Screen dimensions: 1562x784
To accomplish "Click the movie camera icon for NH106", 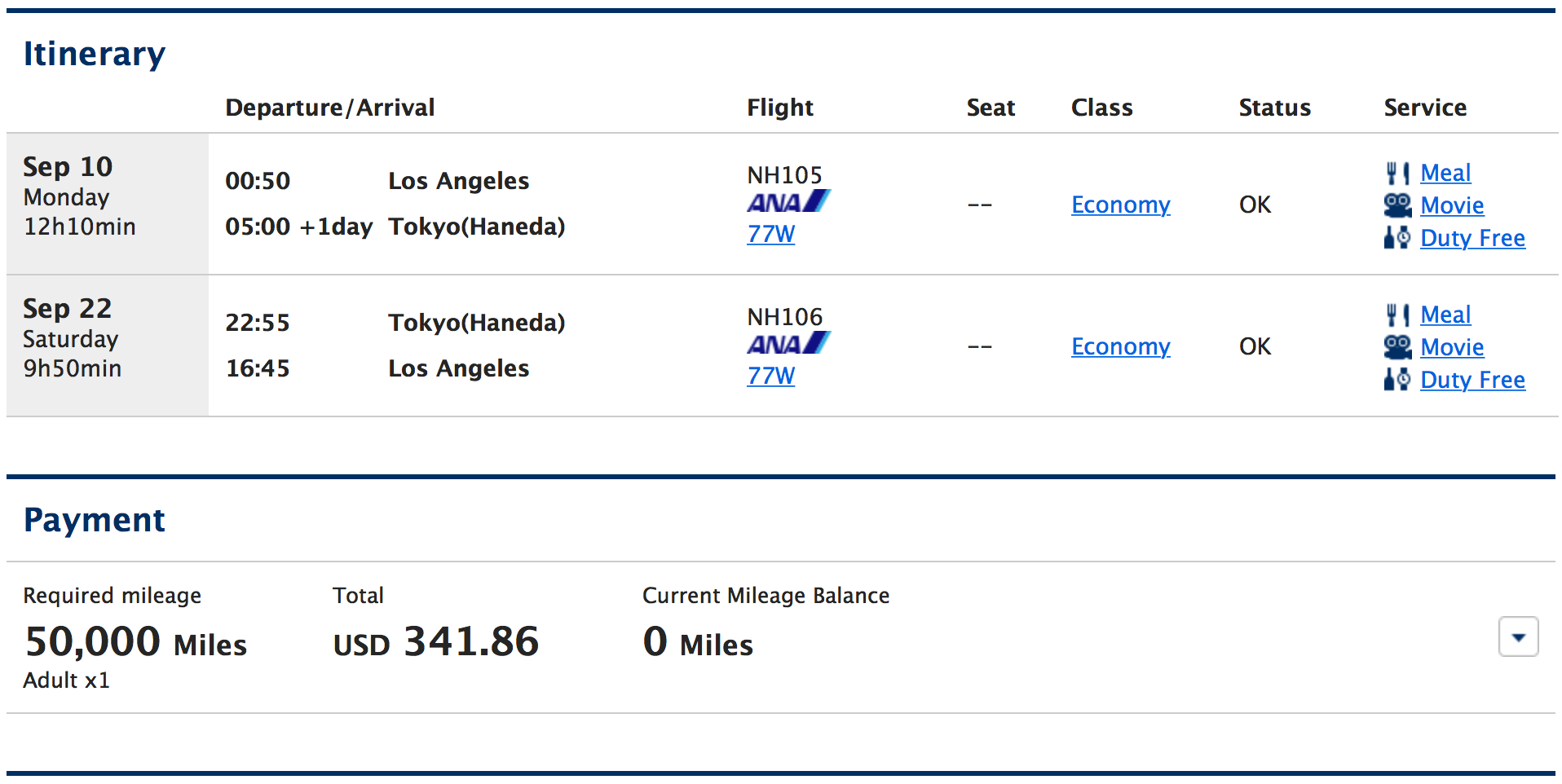I will pyautogui.click(x=1397, y=347).
